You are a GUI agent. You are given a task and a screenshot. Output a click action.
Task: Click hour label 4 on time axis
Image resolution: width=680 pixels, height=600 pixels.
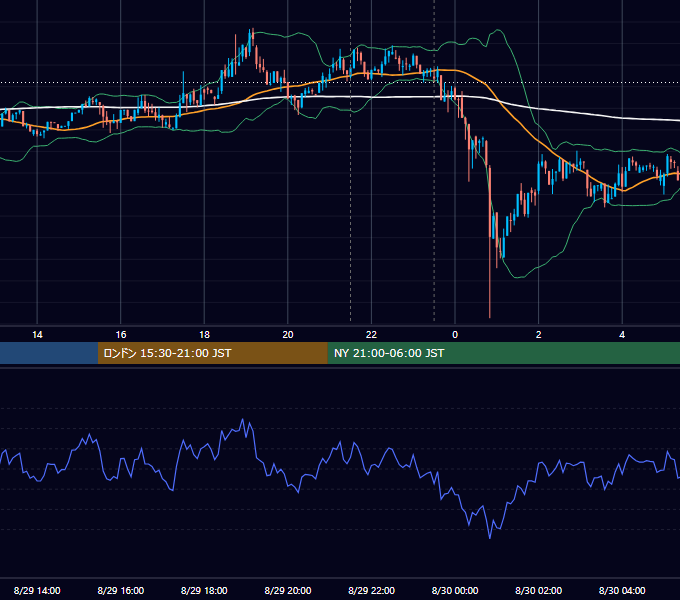(622, 335)
